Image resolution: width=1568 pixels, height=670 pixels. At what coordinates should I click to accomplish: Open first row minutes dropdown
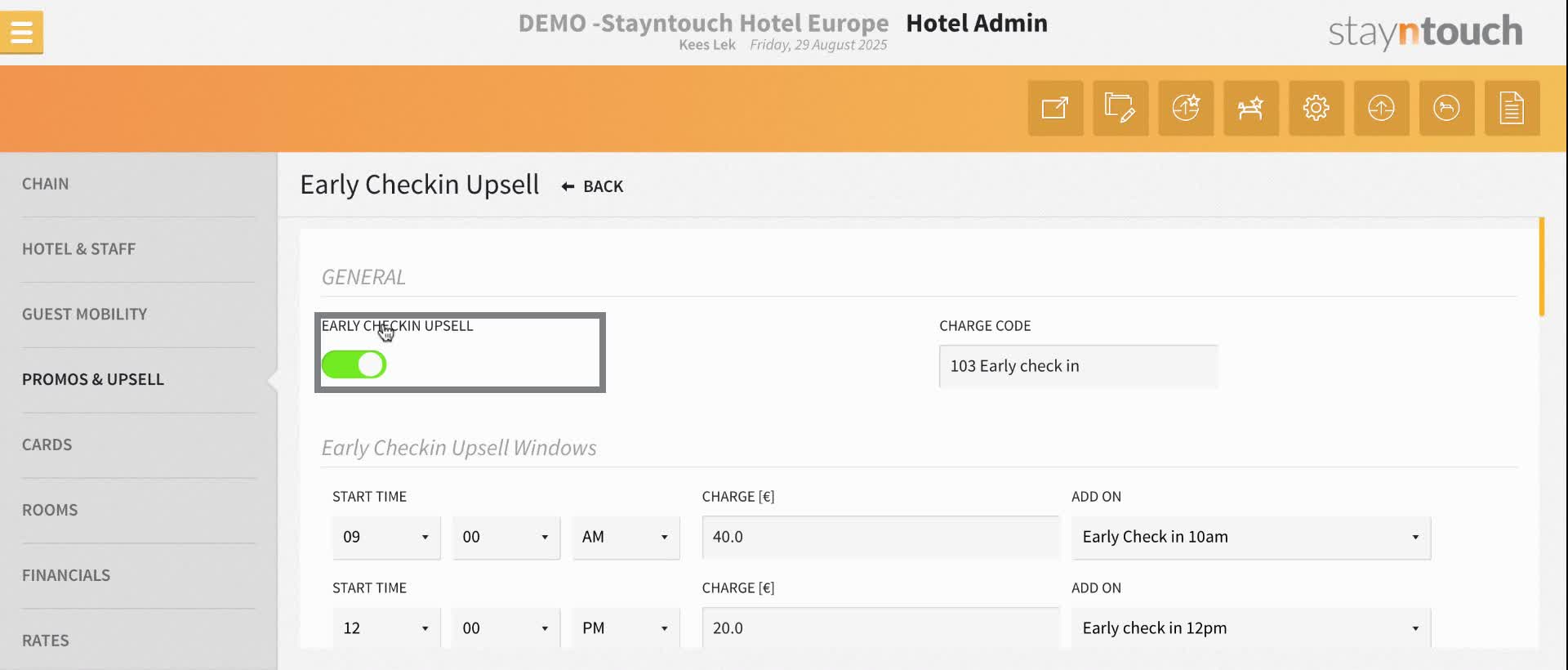pos(506,538)
